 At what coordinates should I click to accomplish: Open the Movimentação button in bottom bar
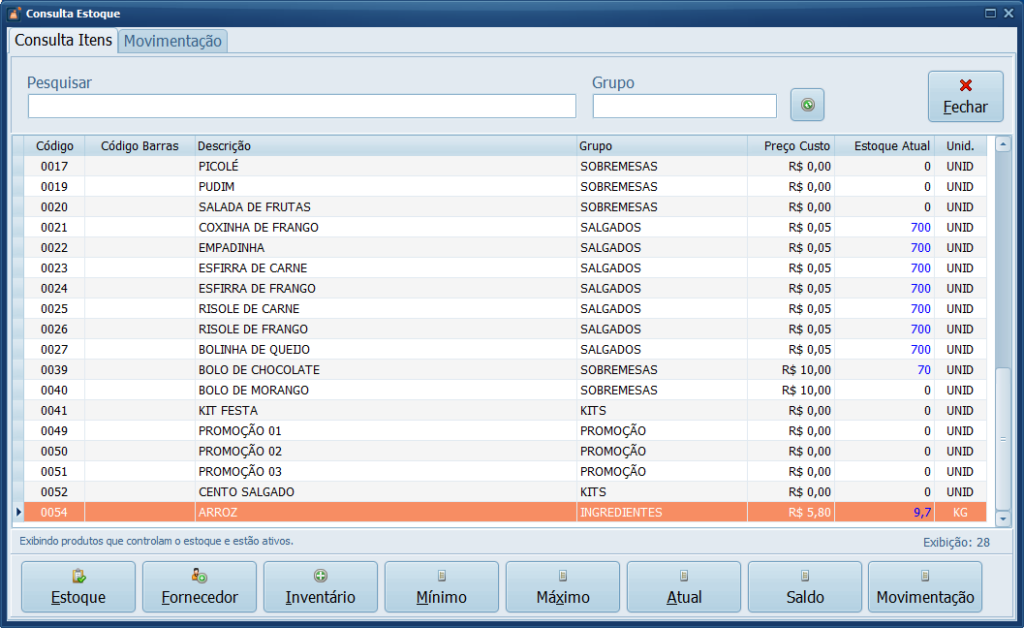click(925, 587)
